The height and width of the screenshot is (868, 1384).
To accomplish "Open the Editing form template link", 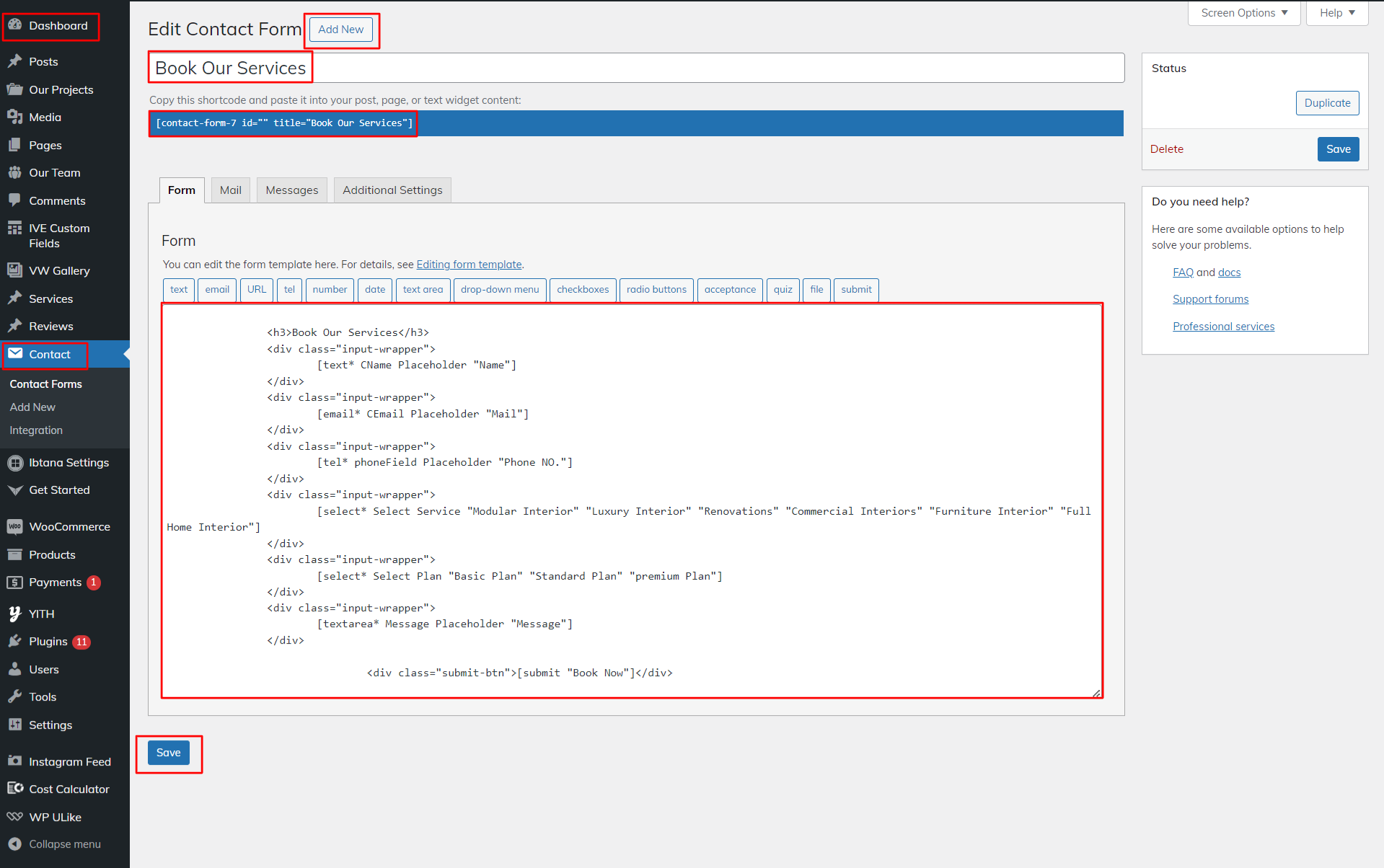I will click(469, 265).
